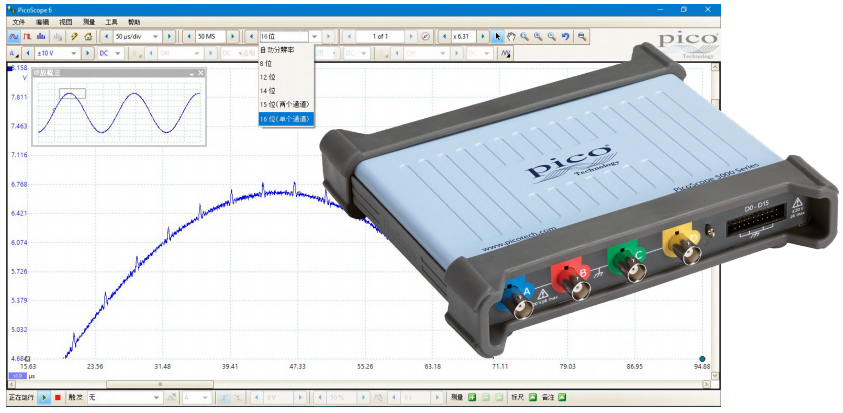This screenshot has height=413, width=843.
Task: Open the Measurements menu (测量)
Action: 88,22
